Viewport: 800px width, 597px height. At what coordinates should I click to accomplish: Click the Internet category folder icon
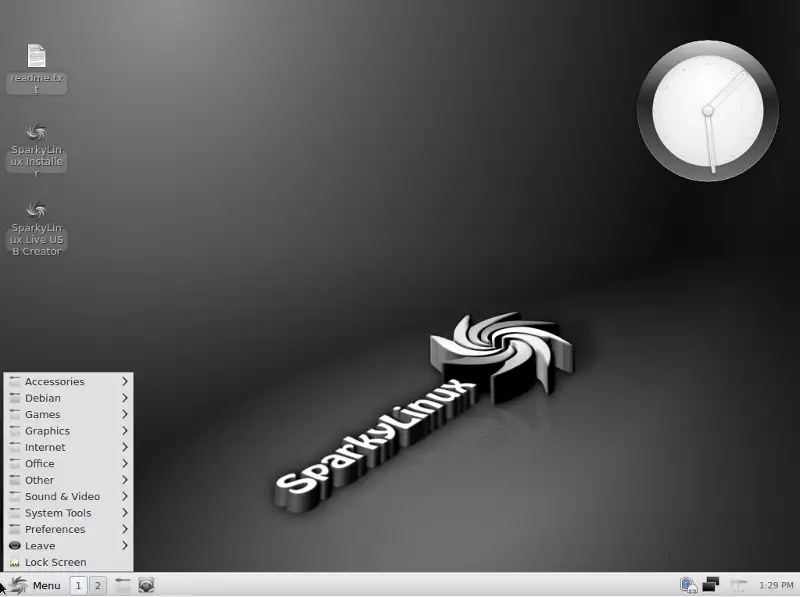(15, 447)
